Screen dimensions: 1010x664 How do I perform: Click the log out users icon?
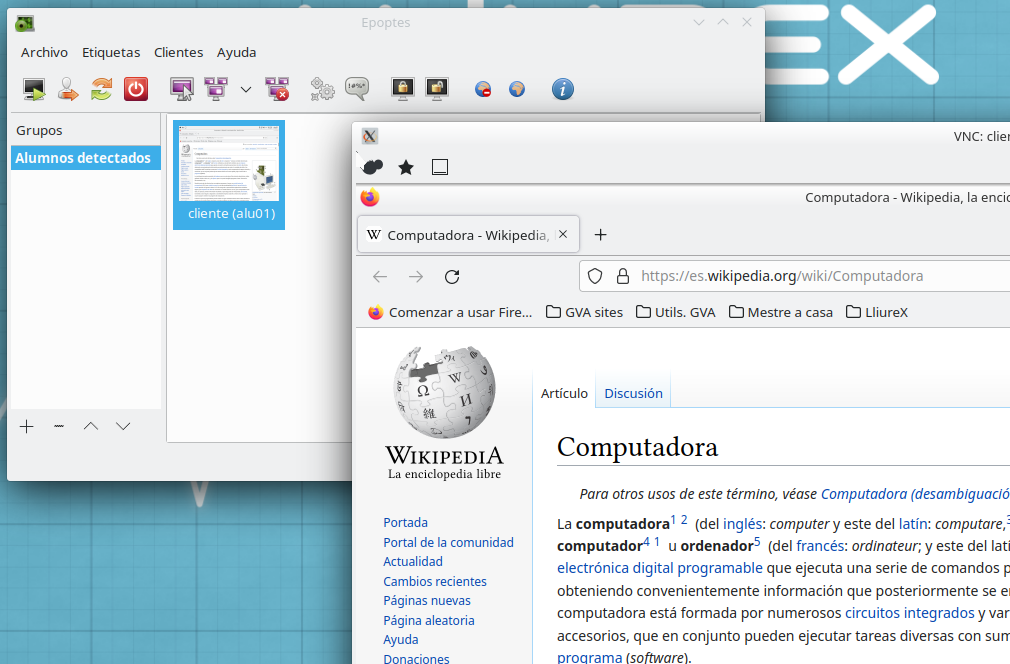click(x=68, y=89)
